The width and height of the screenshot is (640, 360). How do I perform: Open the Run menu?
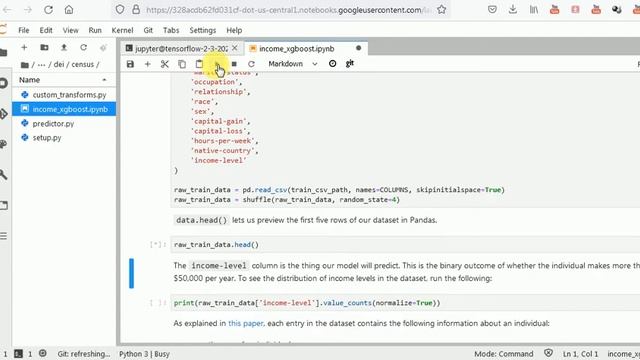(95, 30)
